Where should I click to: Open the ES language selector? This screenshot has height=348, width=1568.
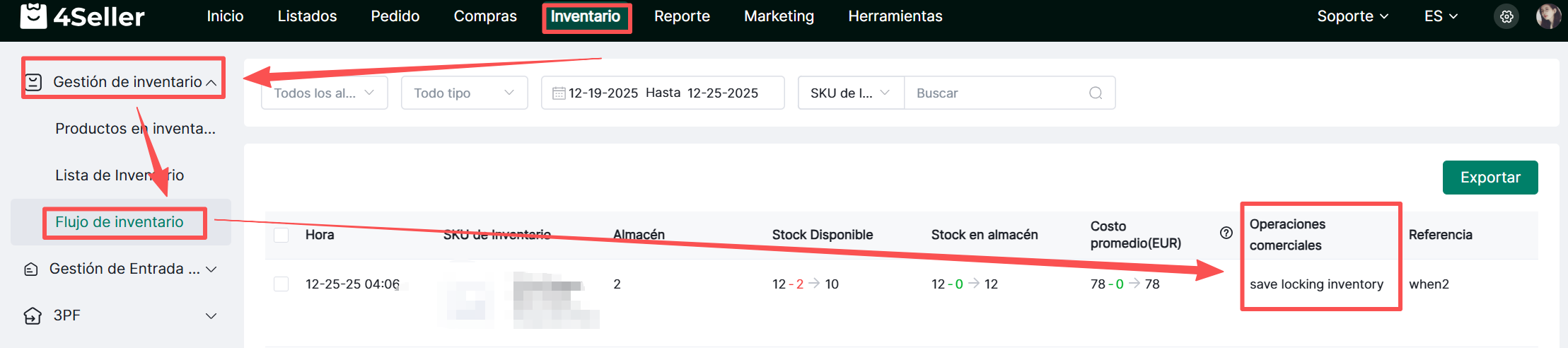1441,16
